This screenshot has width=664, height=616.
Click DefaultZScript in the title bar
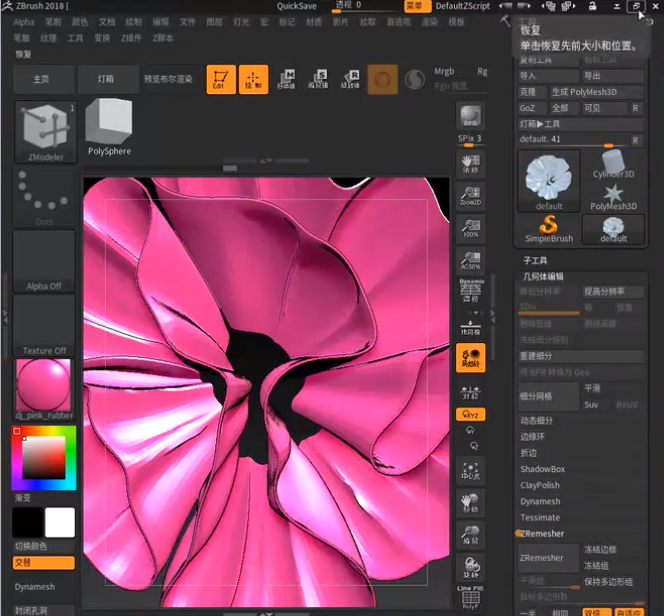point(462,6)
